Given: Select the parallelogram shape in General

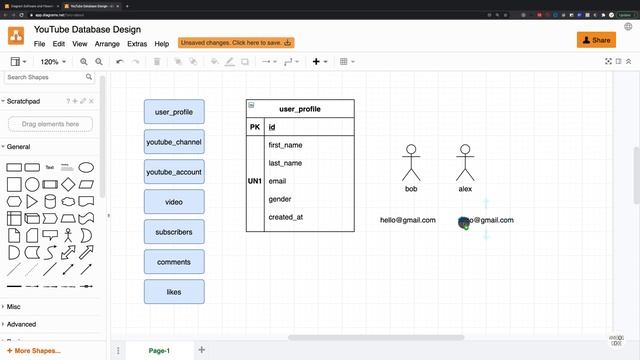Looking at the screenshot, I should click(x=86, y=184).
